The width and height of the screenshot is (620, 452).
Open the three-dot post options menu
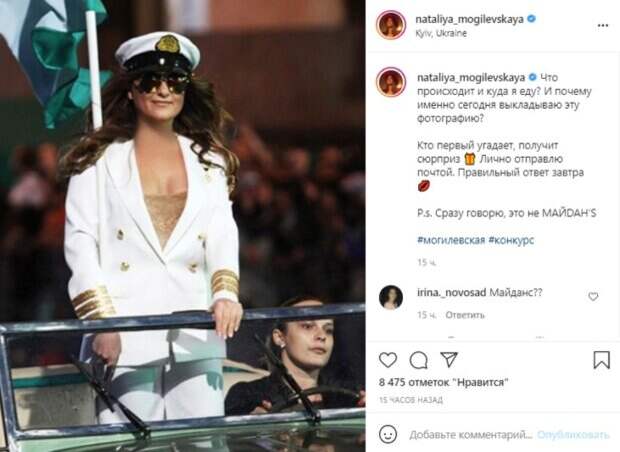click(603, 25)
